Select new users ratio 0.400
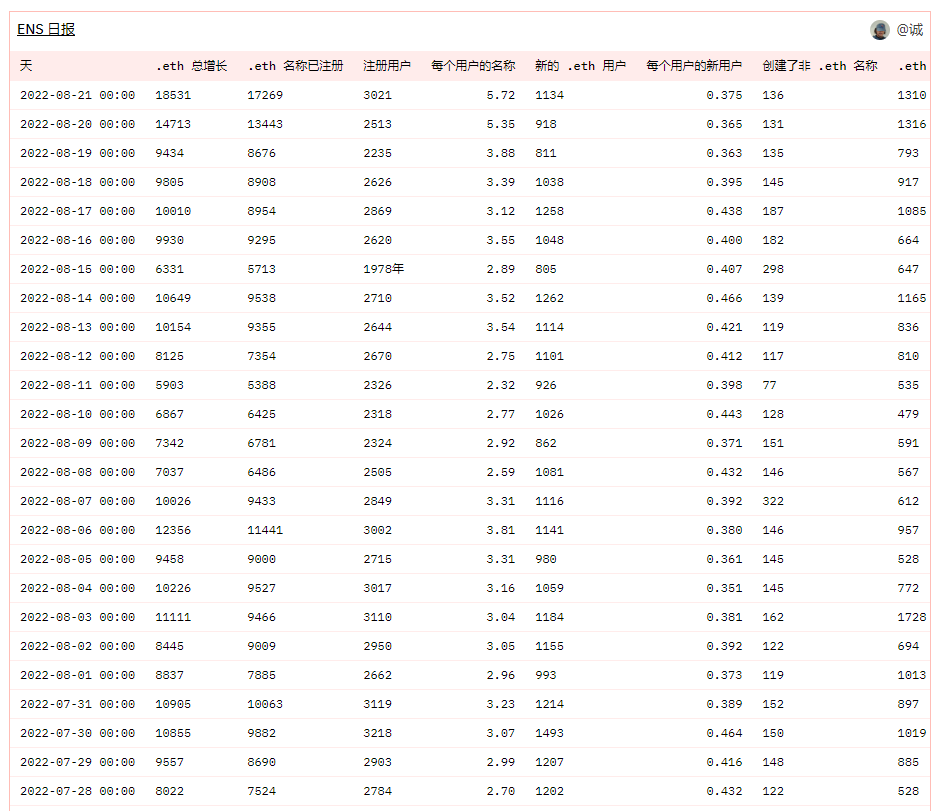 click(x=724, y=240)
